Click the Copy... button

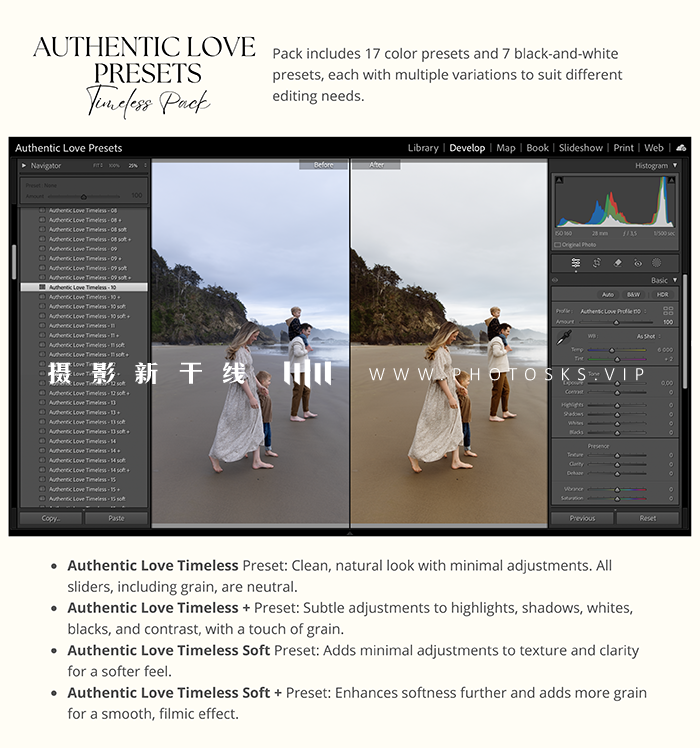click(51, 518)
